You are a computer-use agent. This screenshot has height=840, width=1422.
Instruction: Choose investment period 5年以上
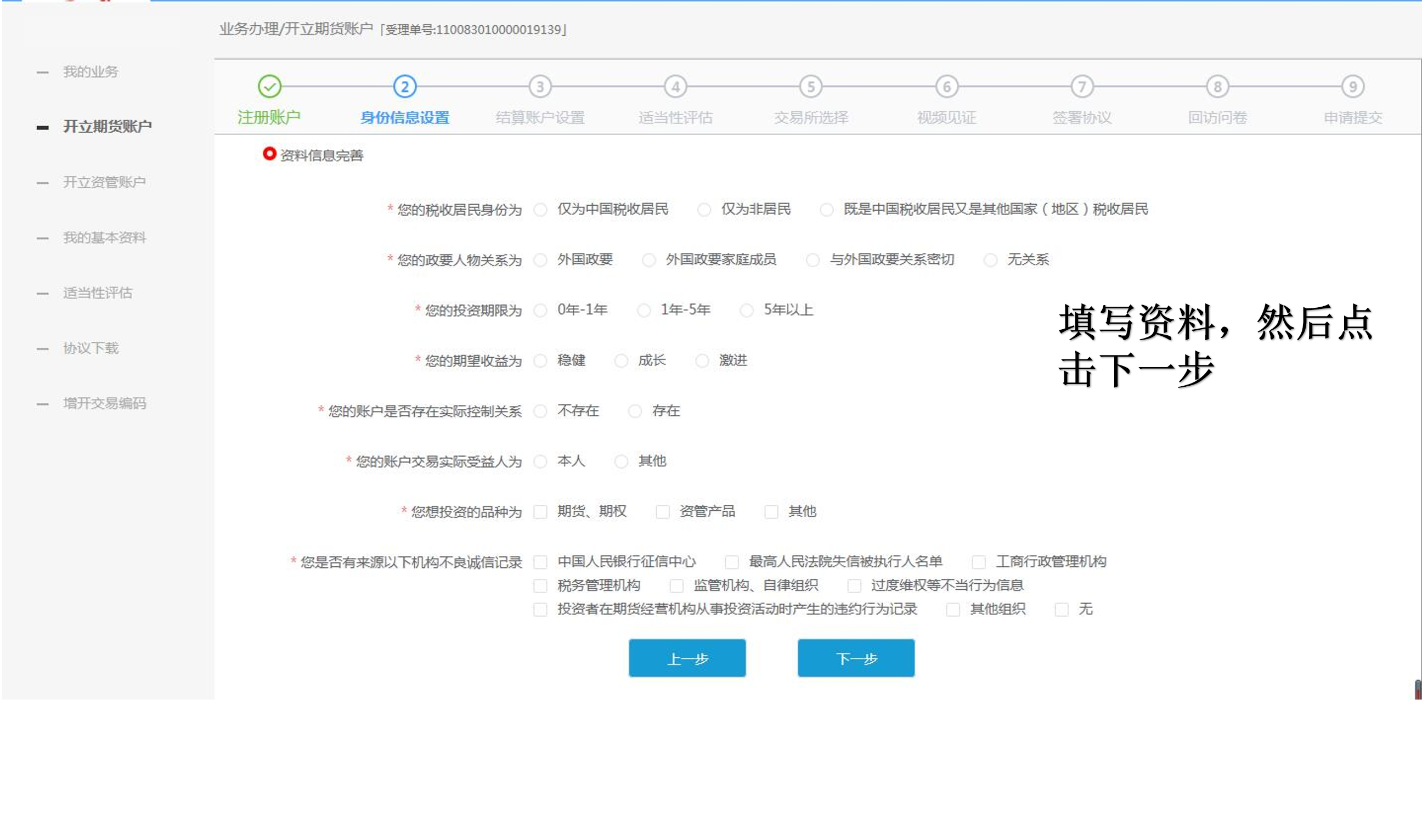coord(747,311)
